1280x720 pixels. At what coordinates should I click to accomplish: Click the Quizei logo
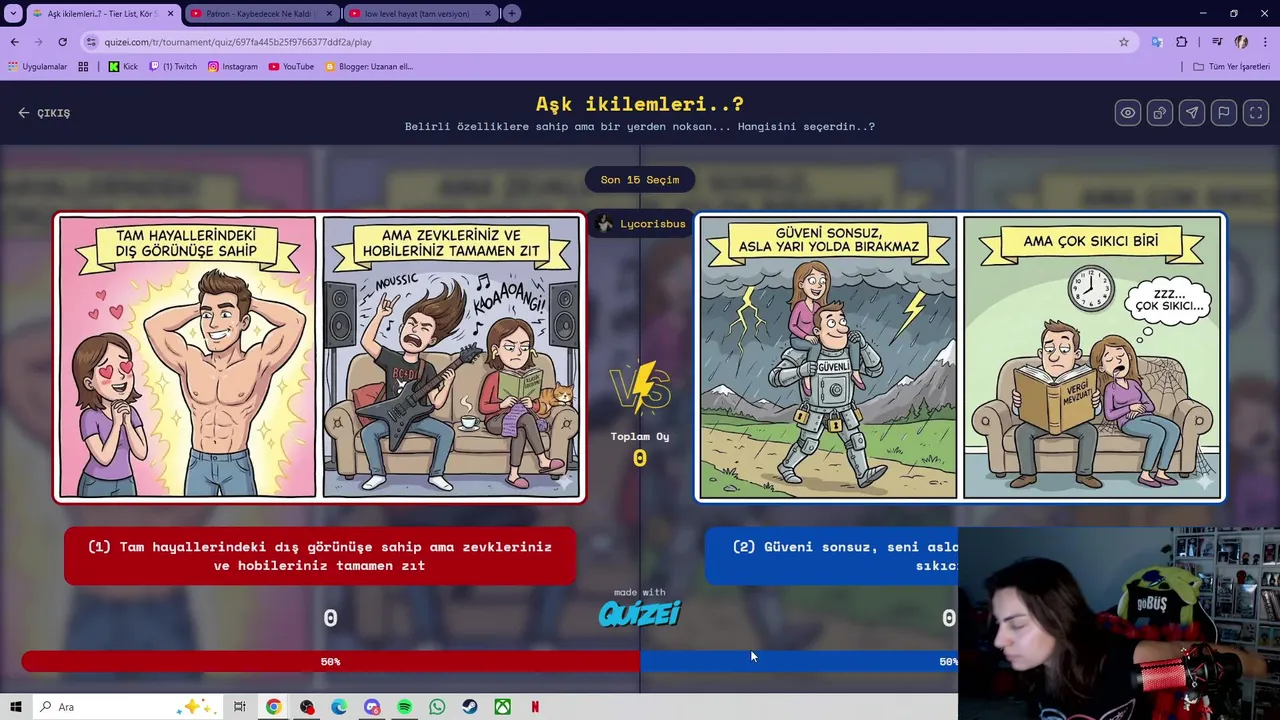(x=640, y=613)
